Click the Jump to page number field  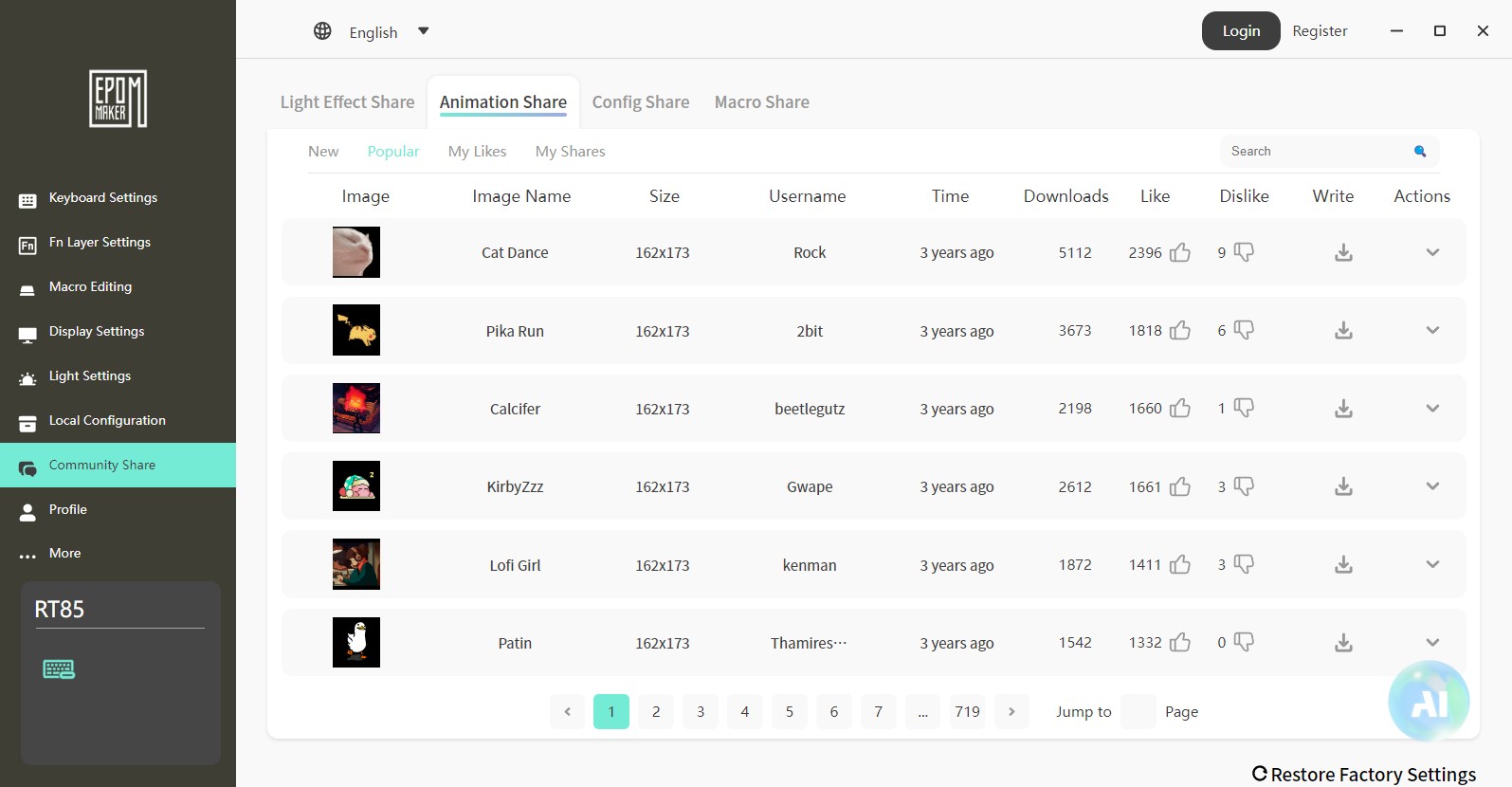pyautogui.click(x=1138, y=711)
